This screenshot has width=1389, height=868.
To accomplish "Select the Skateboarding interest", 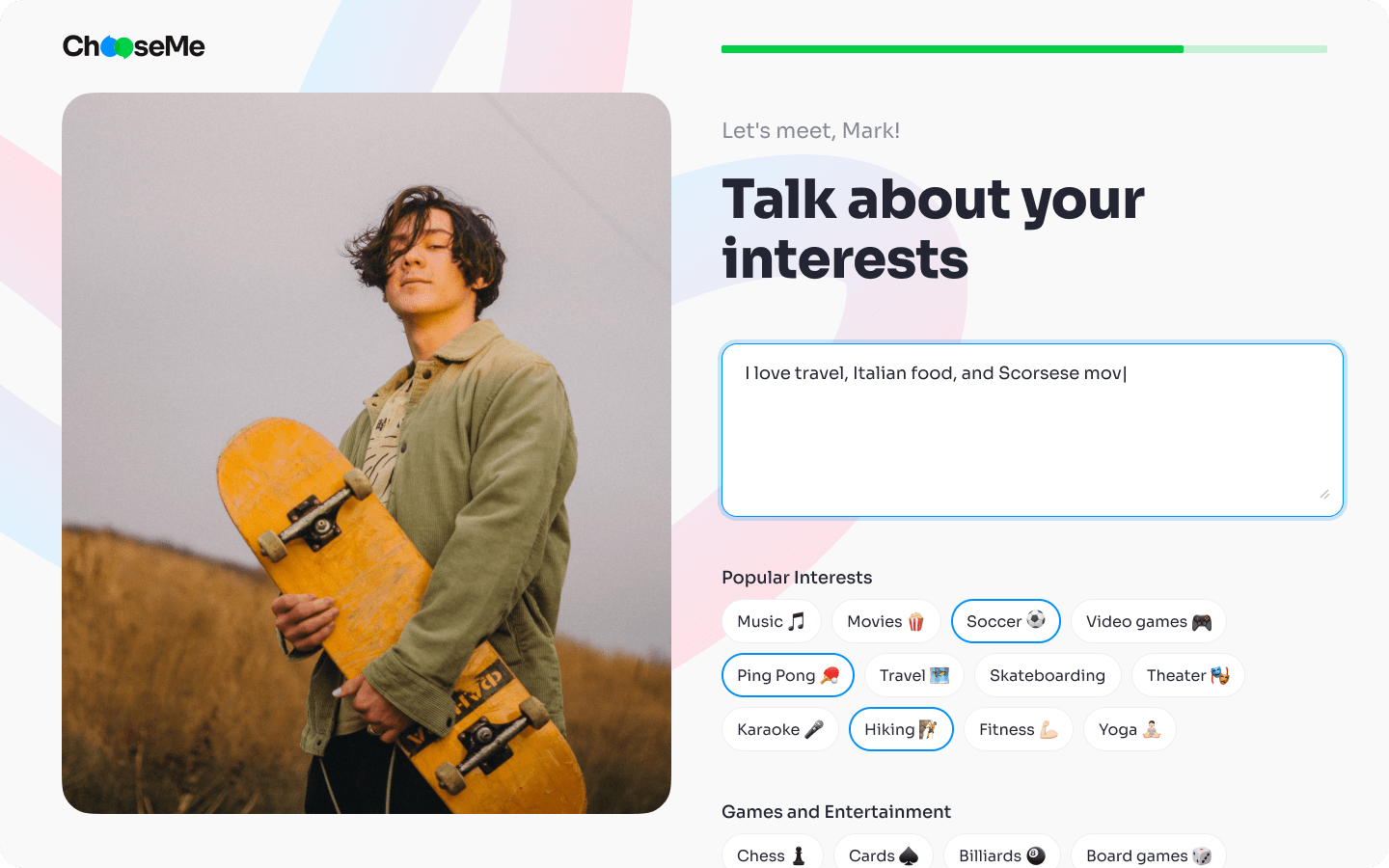I will (1048, 675).
